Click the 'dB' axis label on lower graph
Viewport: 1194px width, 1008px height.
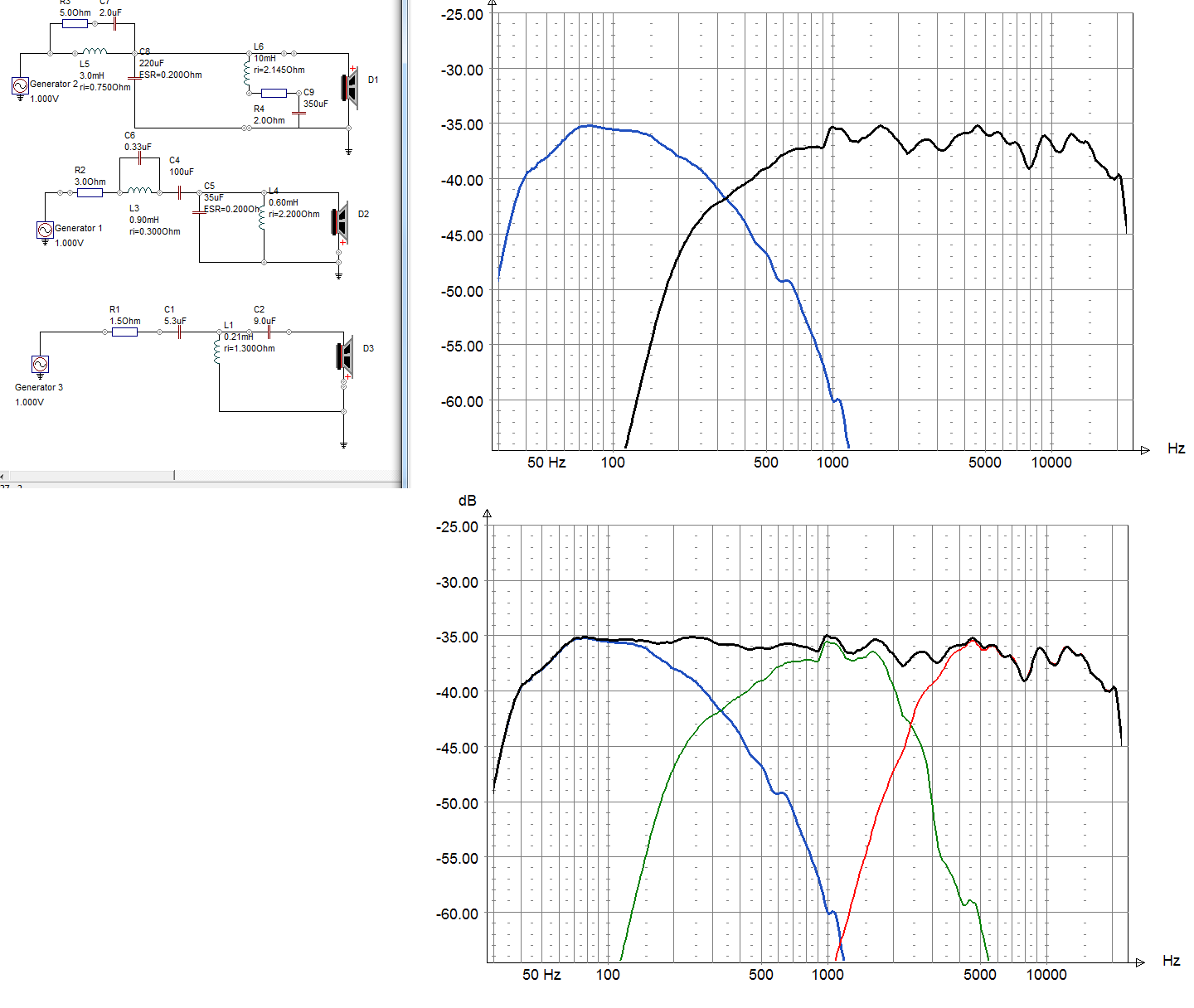(x=468, y=501)
